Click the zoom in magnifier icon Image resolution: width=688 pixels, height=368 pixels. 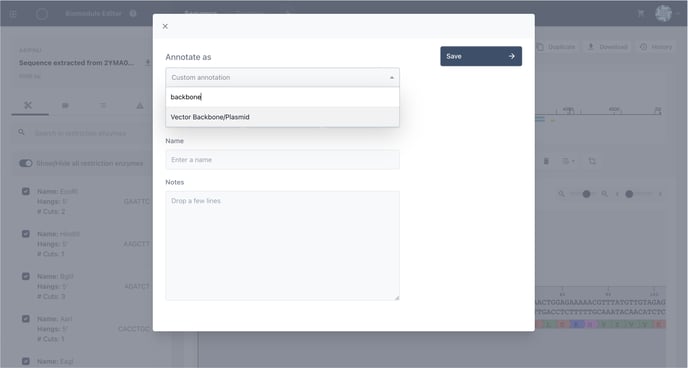pos(604,194)
